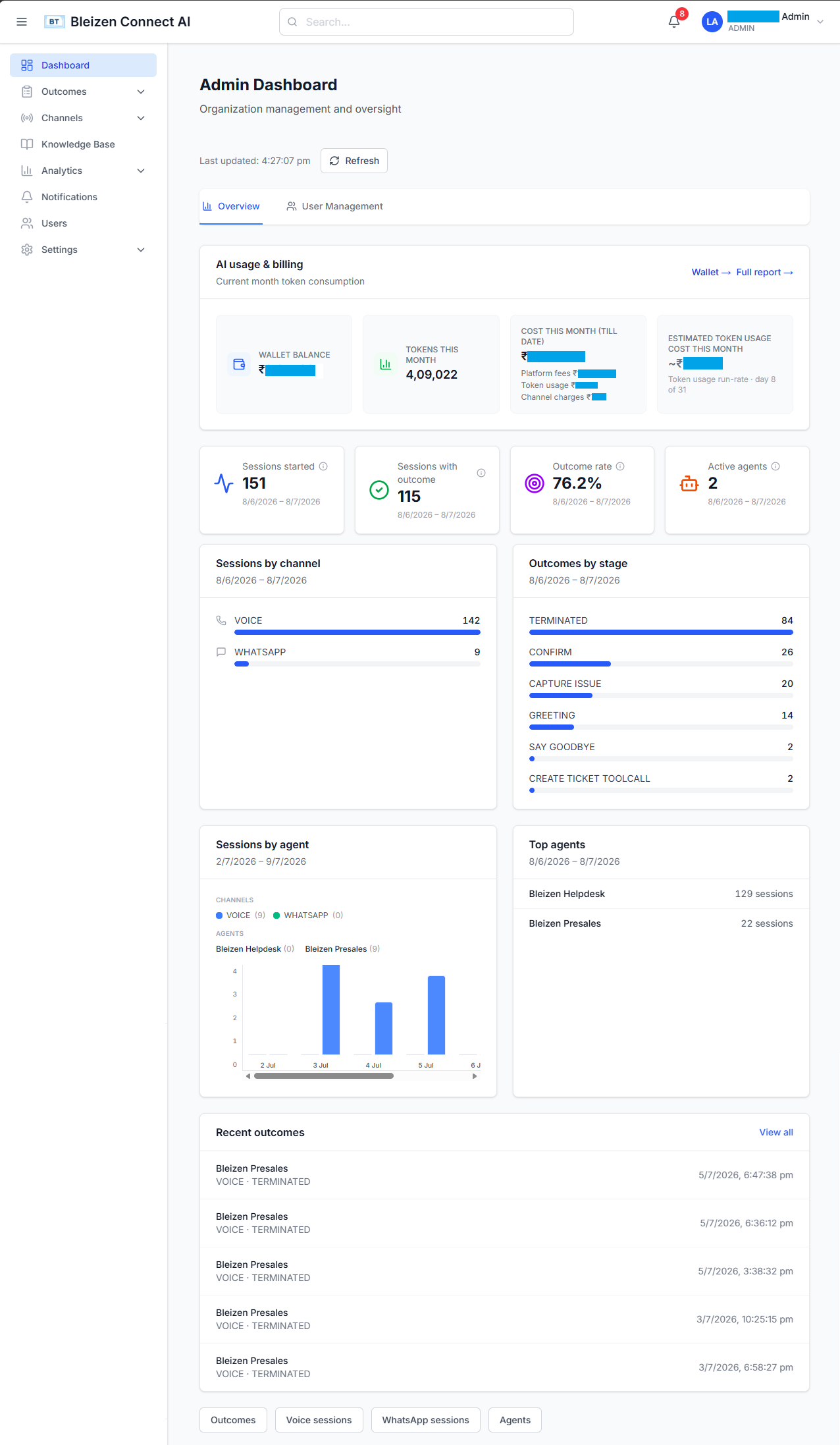Open the notifications bell icon
This screenshot has height=1445, width=840.
(674, 22)
